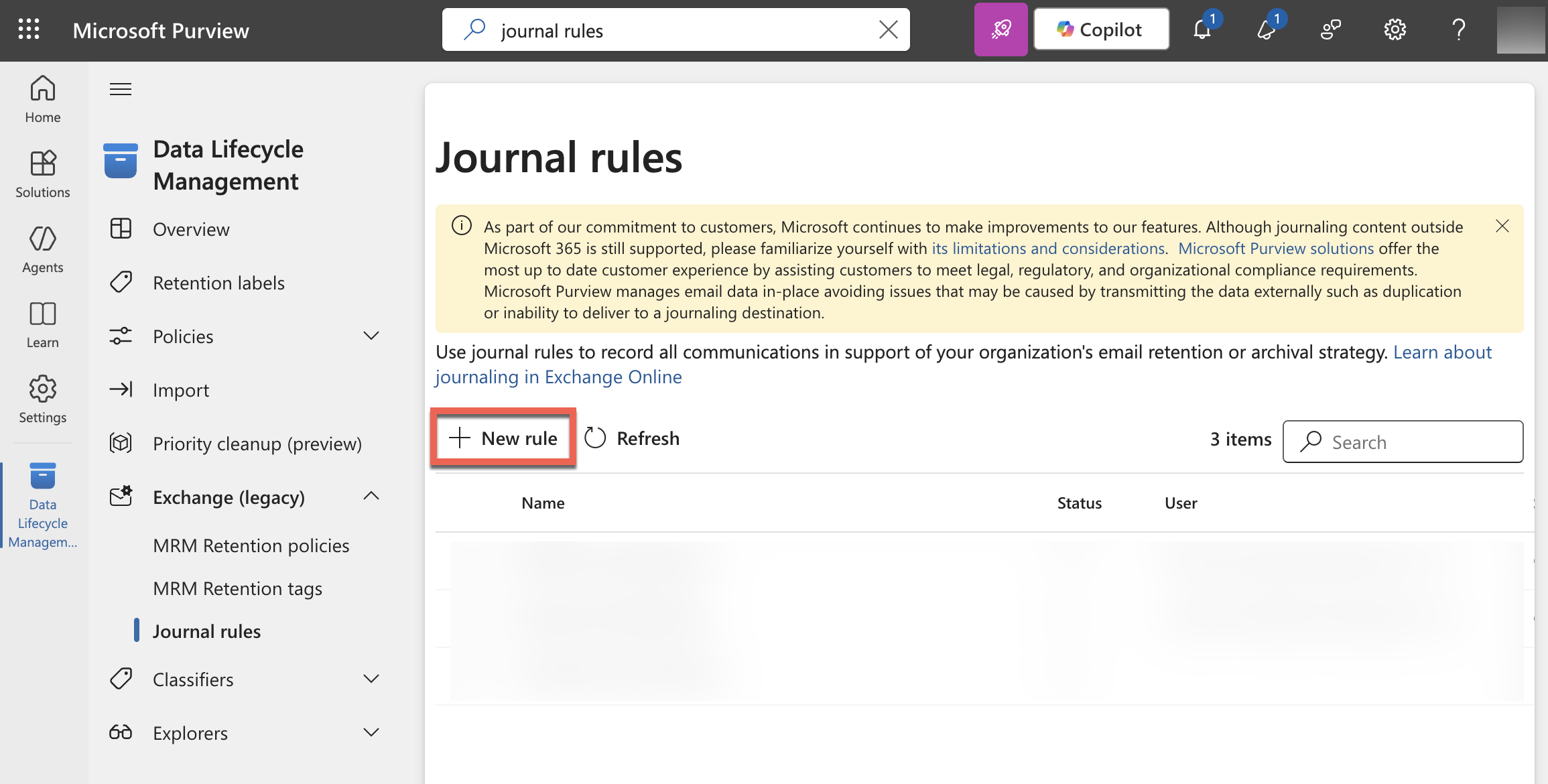Viewport: 1548px width, 784px height.
Task: Open the second bell alert icon
Action: 1267,29
